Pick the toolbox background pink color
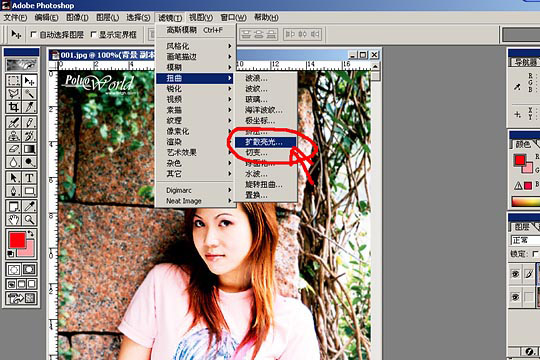This screenshot has width=540, height=360. click(x=30, y=251)
